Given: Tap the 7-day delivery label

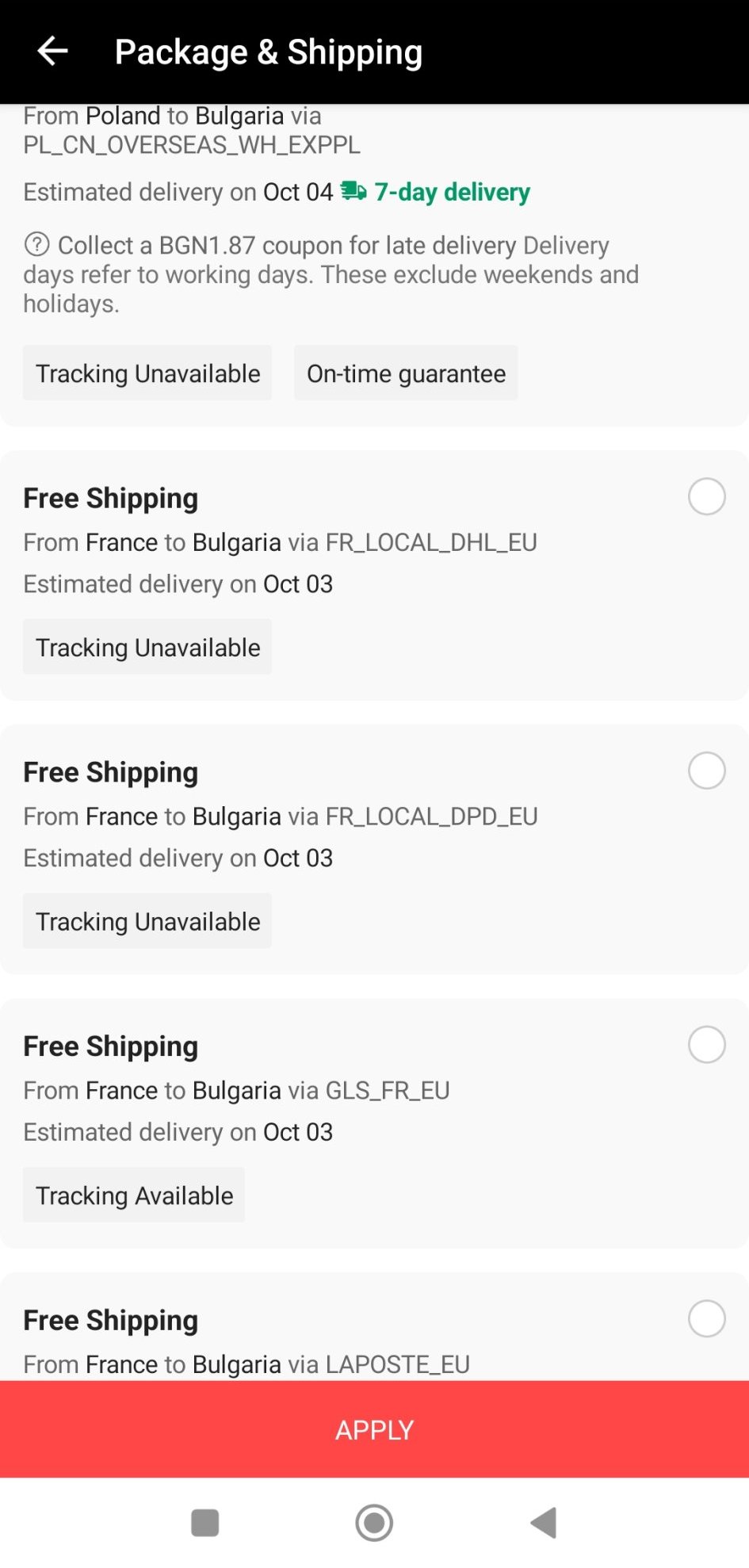Looking at the screenshot, I should 452,192.
